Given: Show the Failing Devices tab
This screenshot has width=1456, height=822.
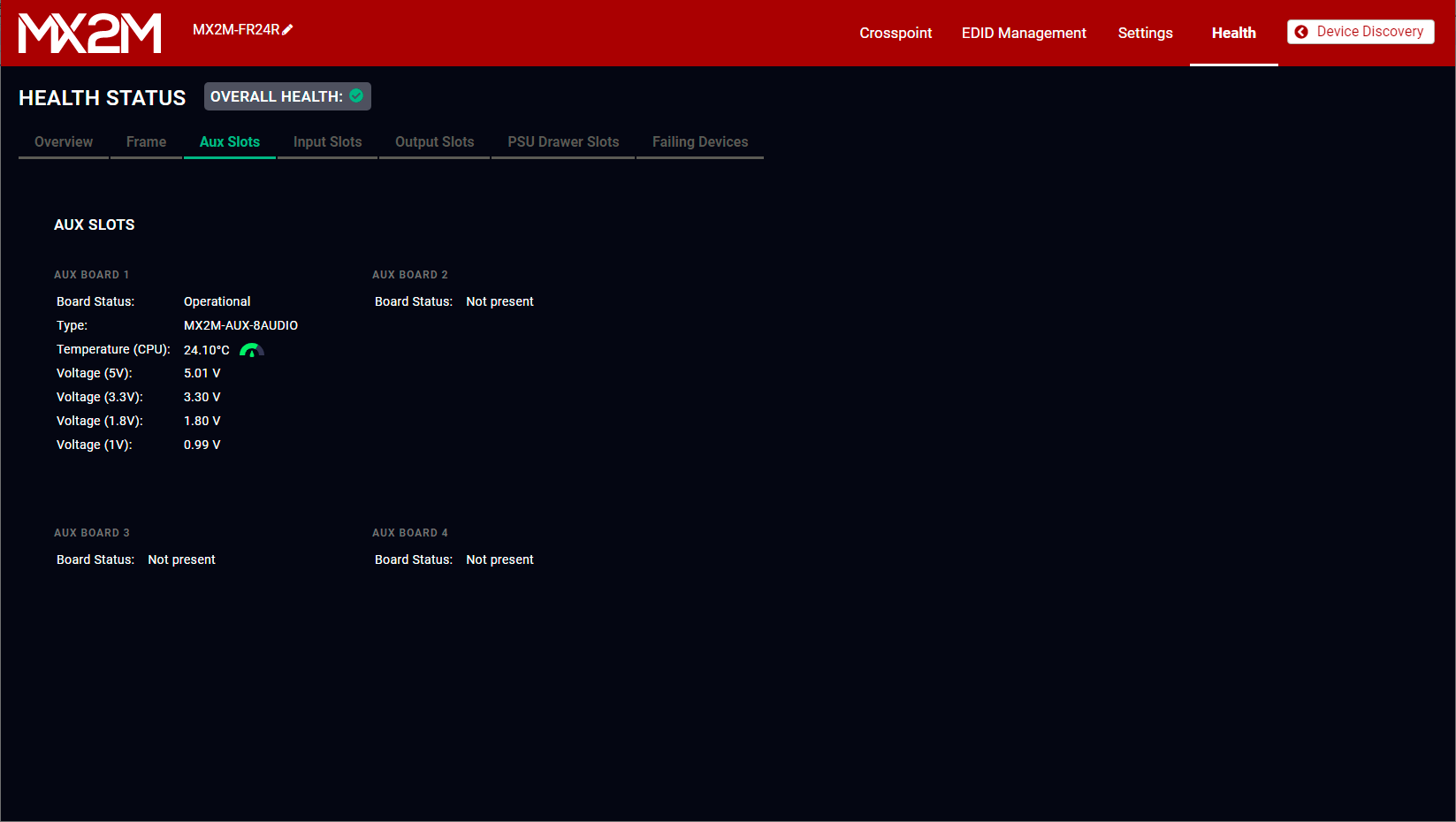Looking at the screenshot, I should coord(700,142).
